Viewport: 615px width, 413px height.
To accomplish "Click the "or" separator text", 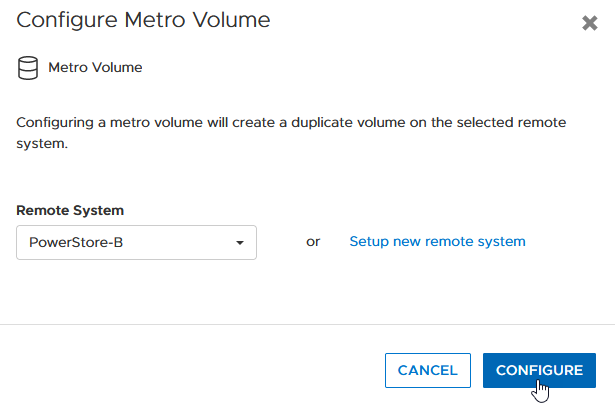I will [313, 241].
